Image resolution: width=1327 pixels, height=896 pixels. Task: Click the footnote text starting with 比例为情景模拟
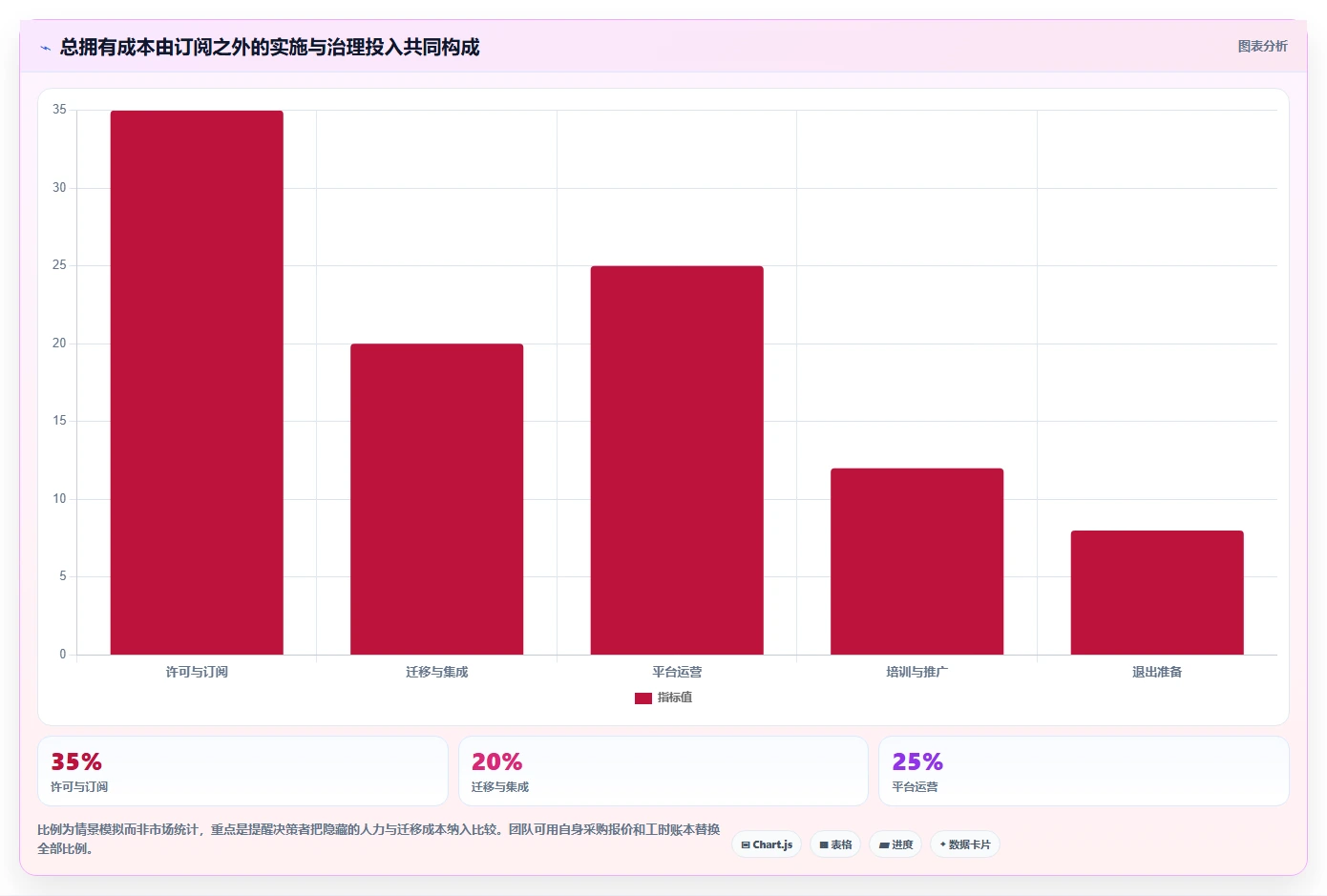pyautogui.click(x=379, y=839)
